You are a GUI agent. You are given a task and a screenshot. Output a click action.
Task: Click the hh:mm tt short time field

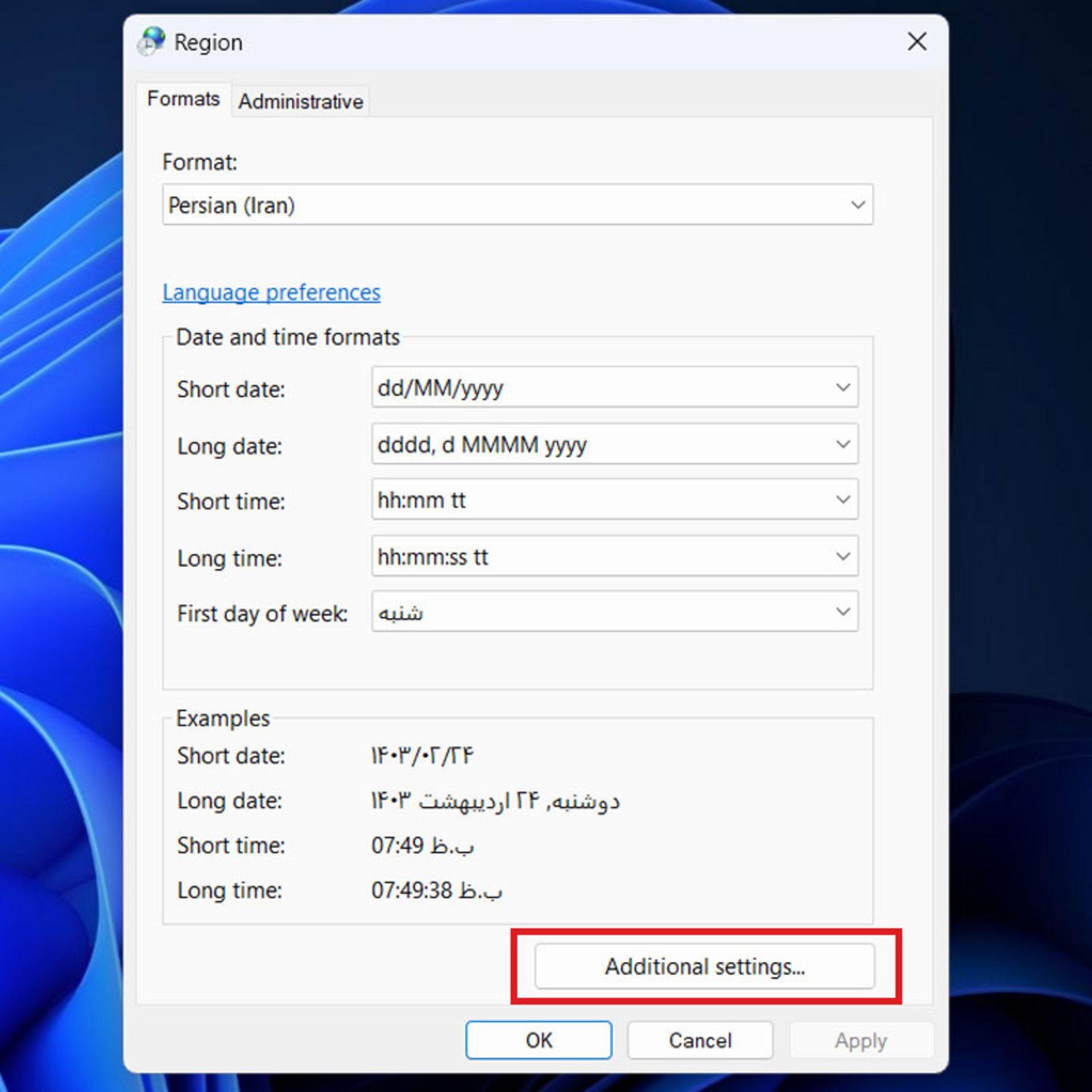tap(591, 499)
